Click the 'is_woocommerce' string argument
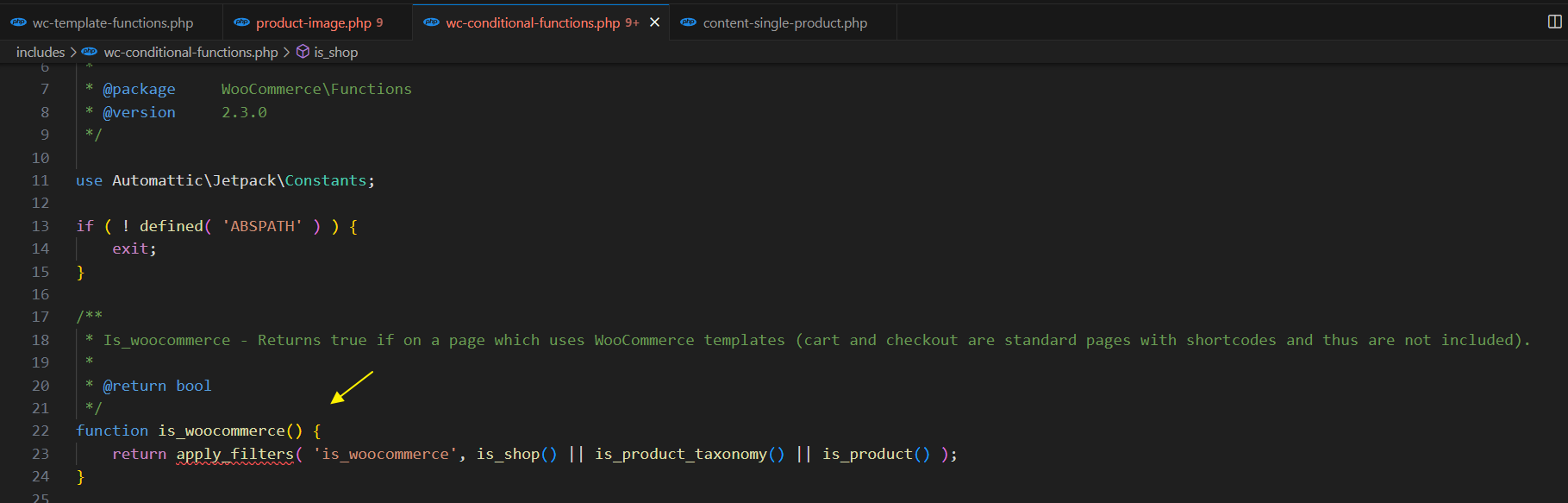1568x503 pixels. [385, 454]
